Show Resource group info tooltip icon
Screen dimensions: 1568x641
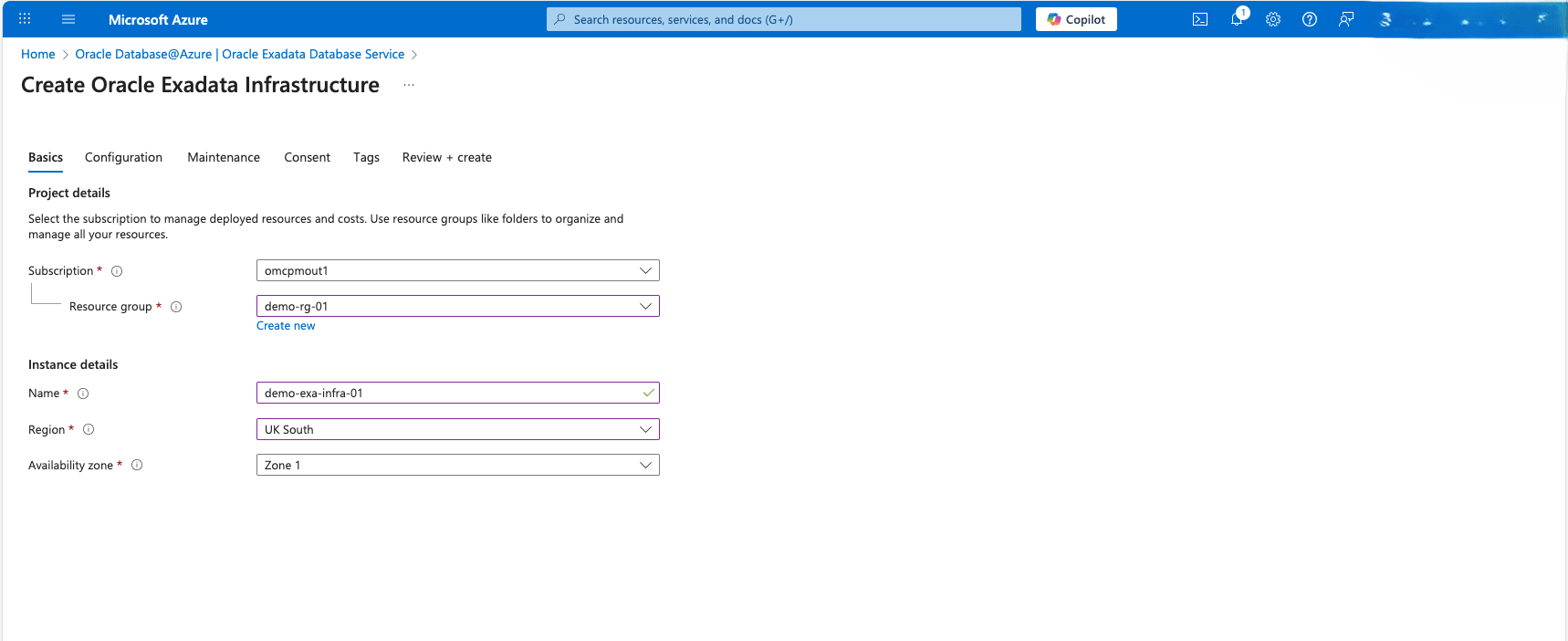(176, 307)
